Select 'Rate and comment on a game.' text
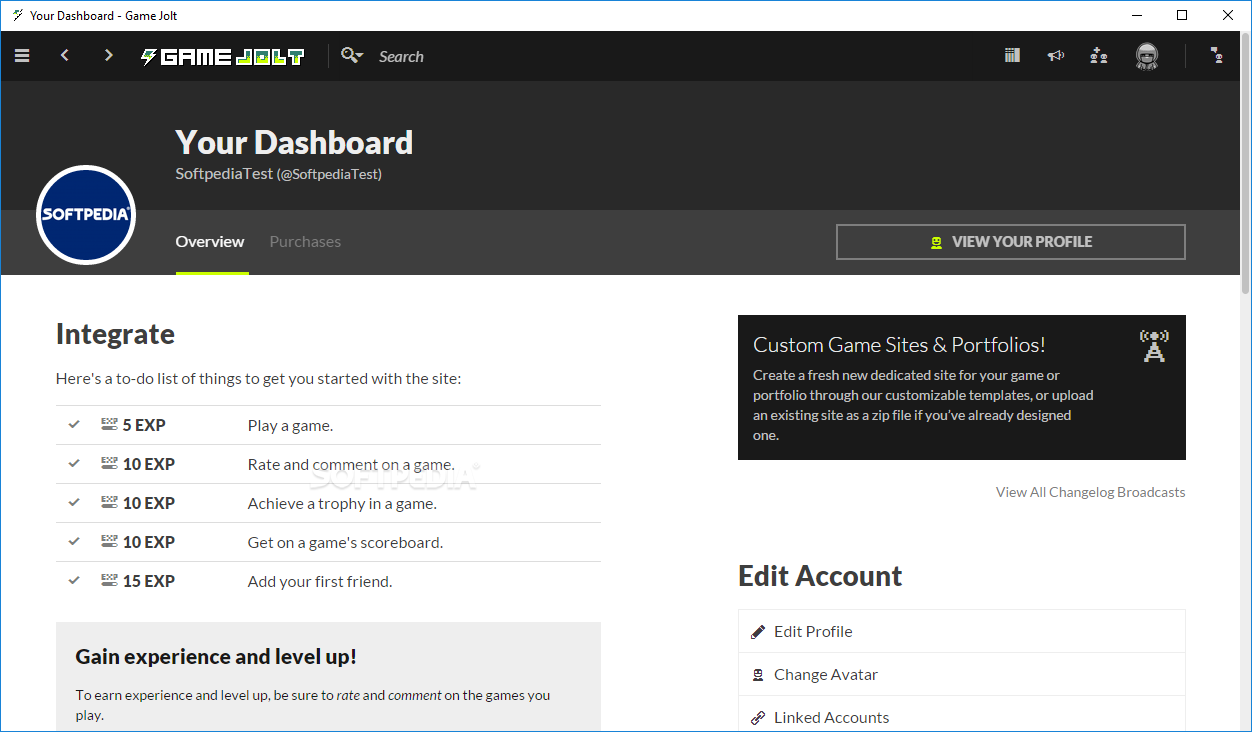This screenshot has width=1252, height=732. click(x=351, y=464)
